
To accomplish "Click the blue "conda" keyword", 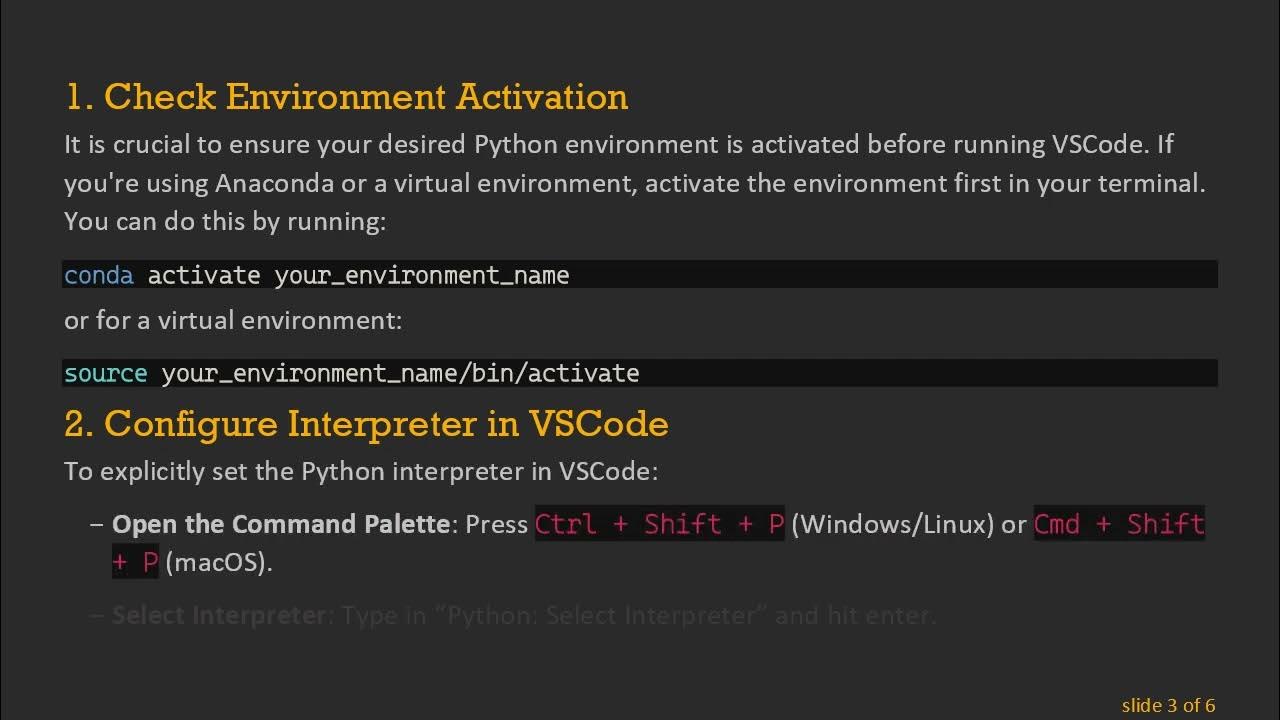I will (98, 275).
